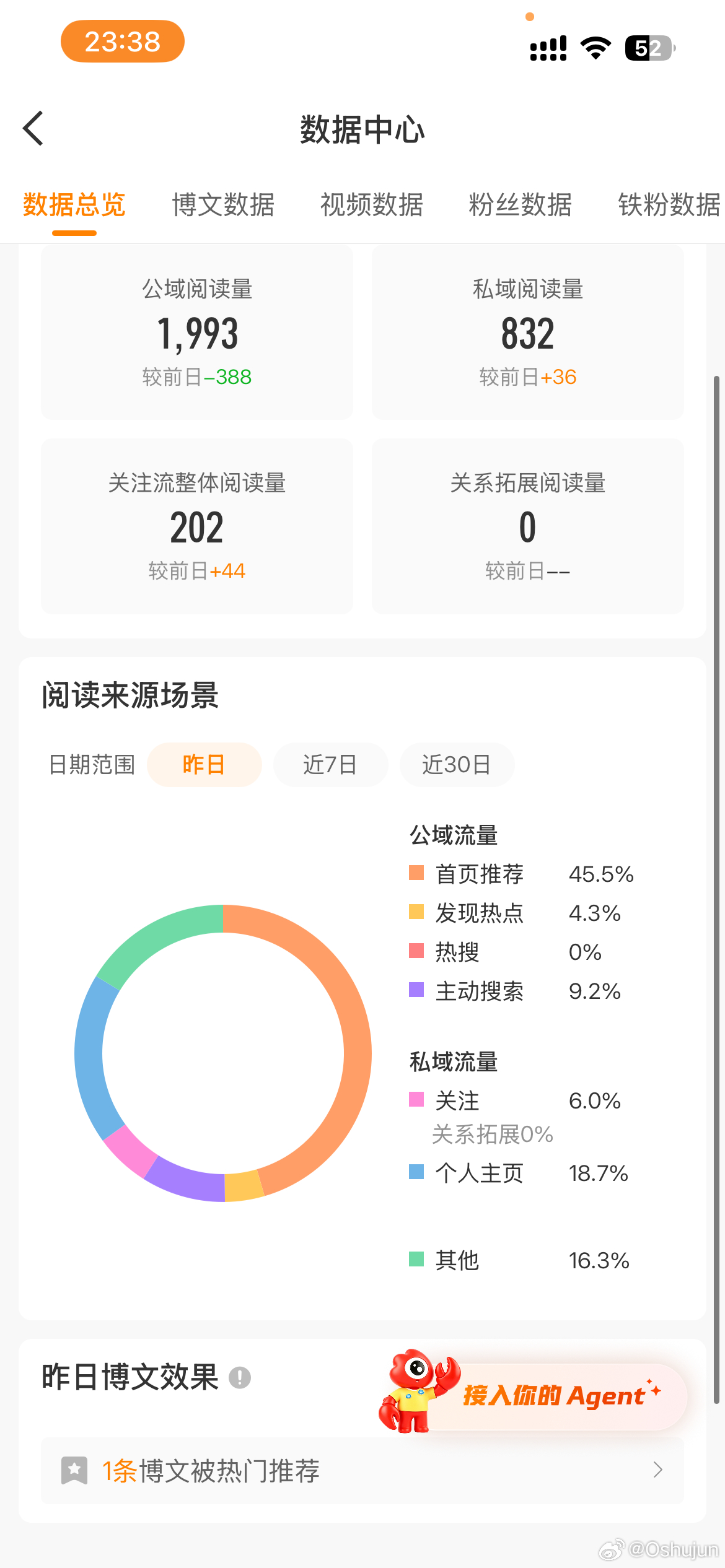
Task: Tap the Wi-Fi icon in the status bar
Action: [x=595, y=48]
